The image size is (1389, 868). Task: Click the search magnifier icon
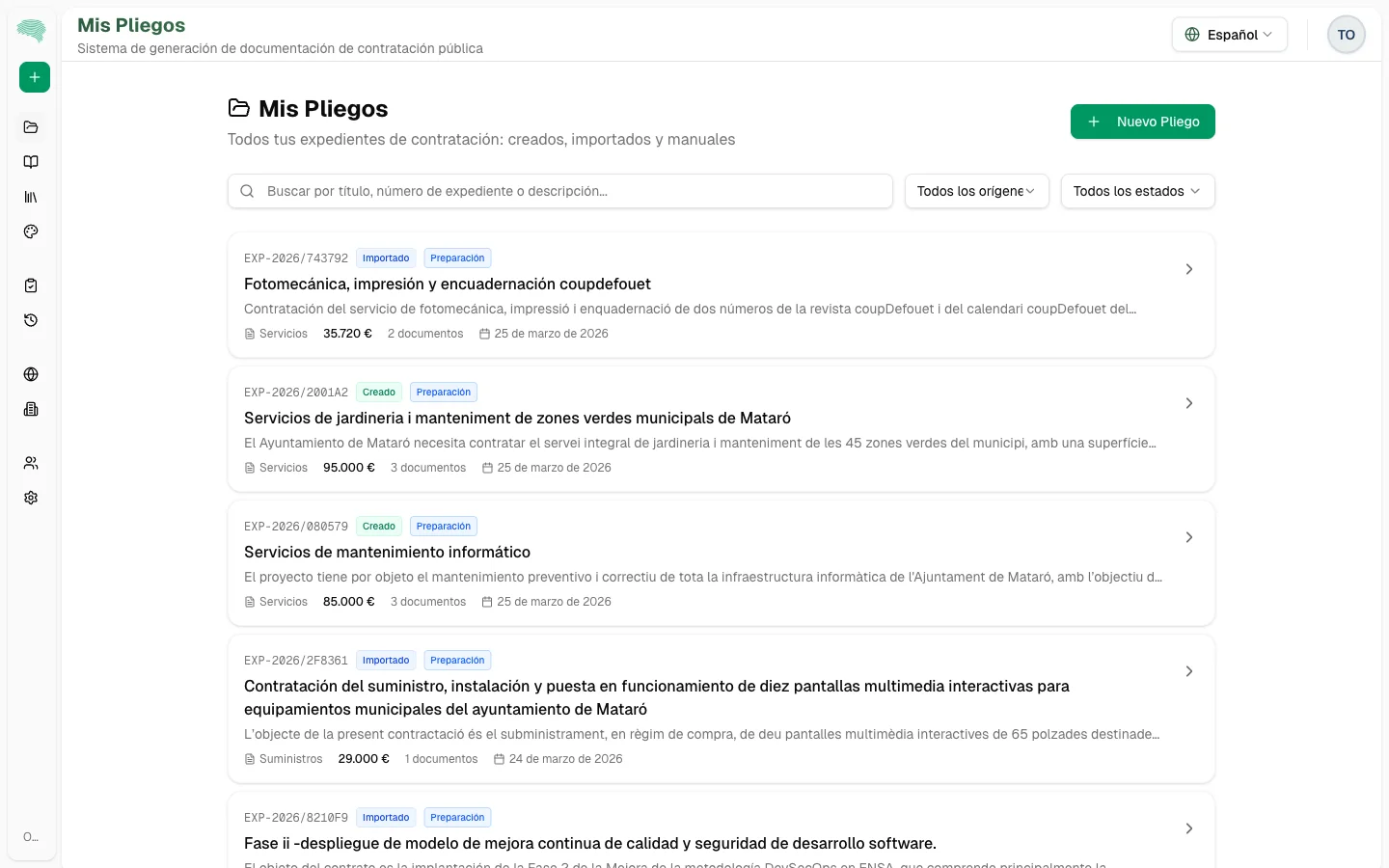pos(247,191)
